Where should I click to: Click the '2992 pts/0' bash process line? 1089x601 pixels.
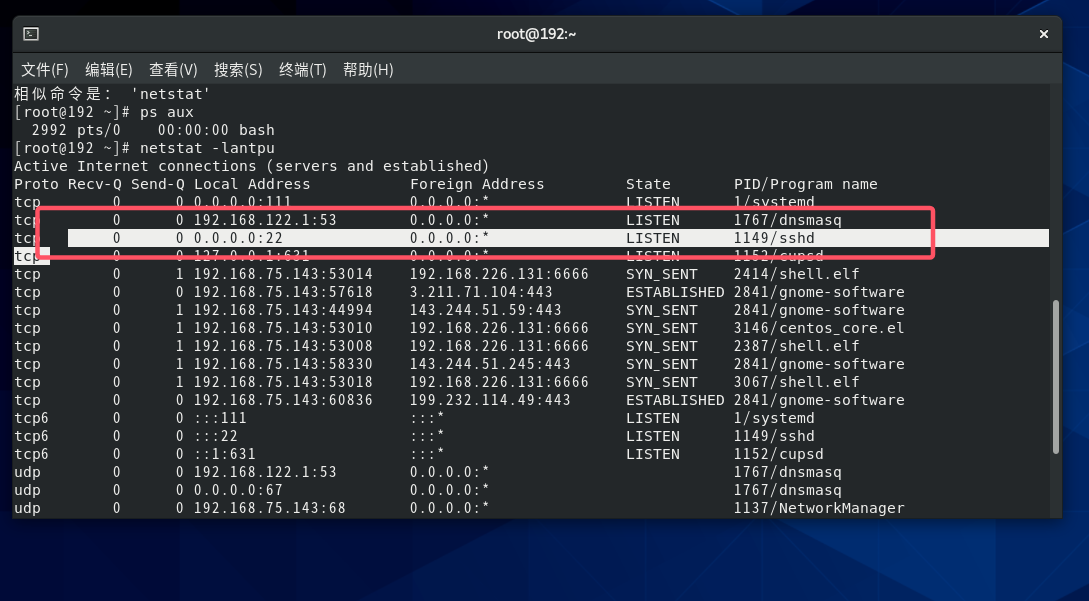[153, 130]
